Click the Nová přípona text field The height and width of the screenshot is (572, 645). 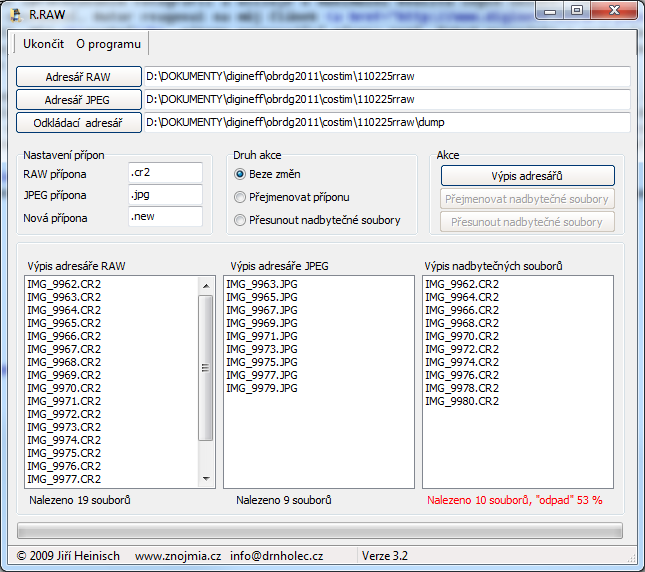[x=165, y=217]
